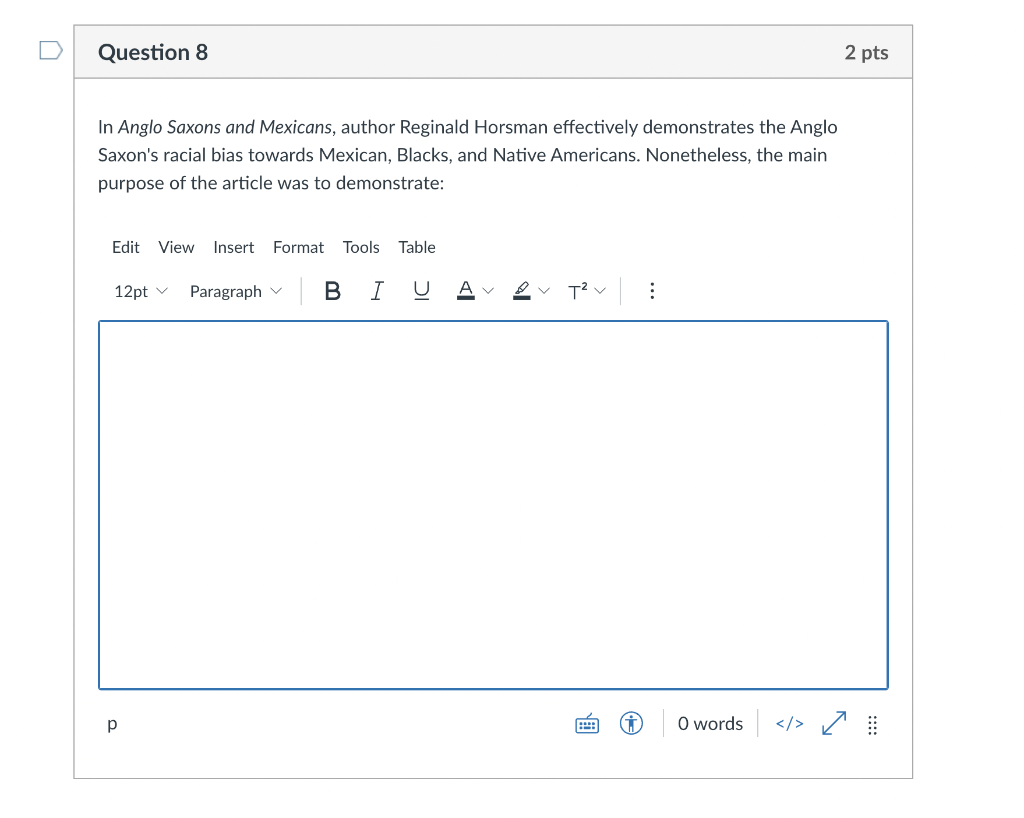Image resolution: width=1024 pixels, height=818 pixels.
Task: Open the View menu
Action: click(176, 247)
